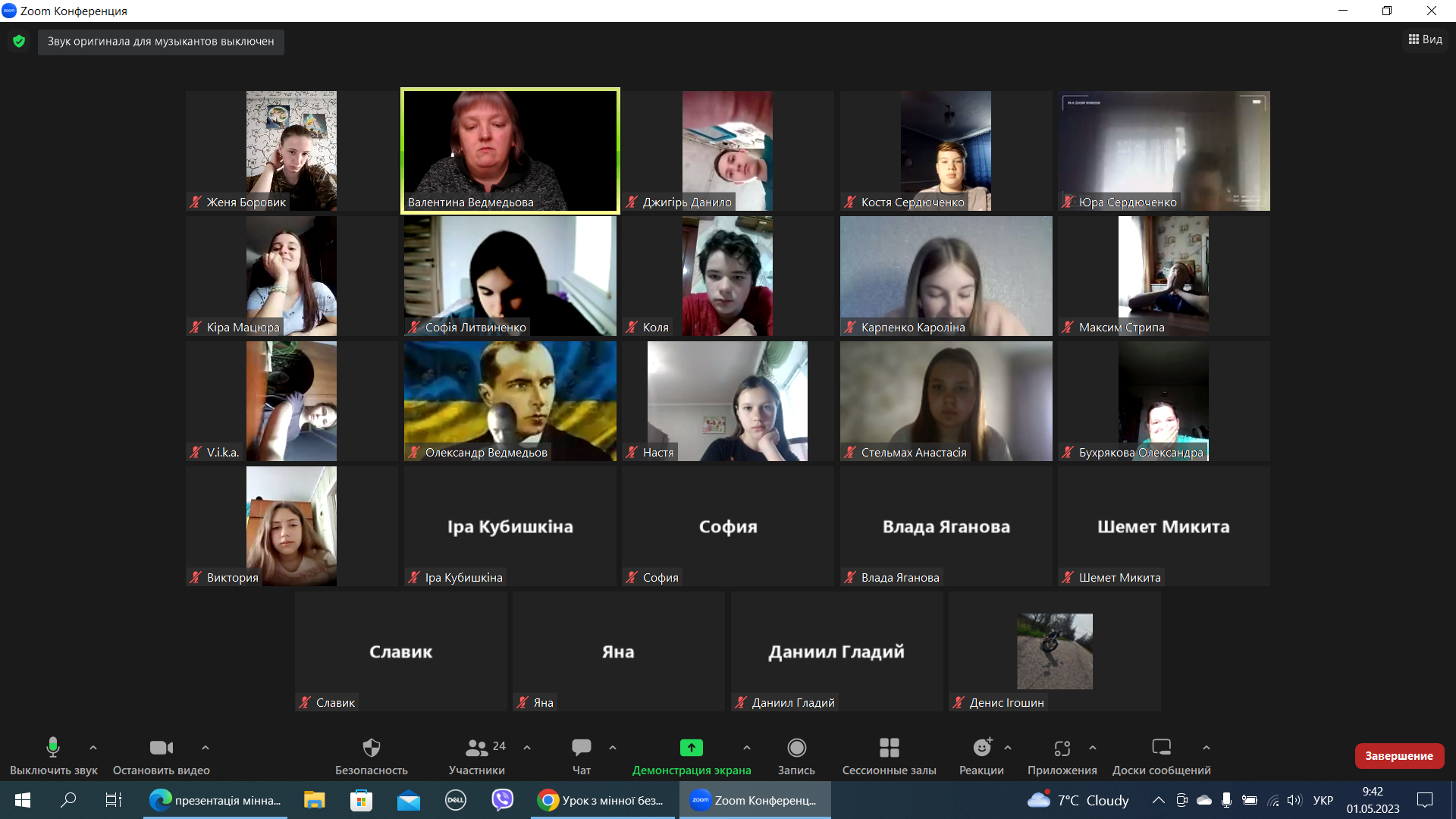Open the Reactions smiley icon
Image resolution: width=1456 pixels, height=819 pixels.
[x=981, y=748]
